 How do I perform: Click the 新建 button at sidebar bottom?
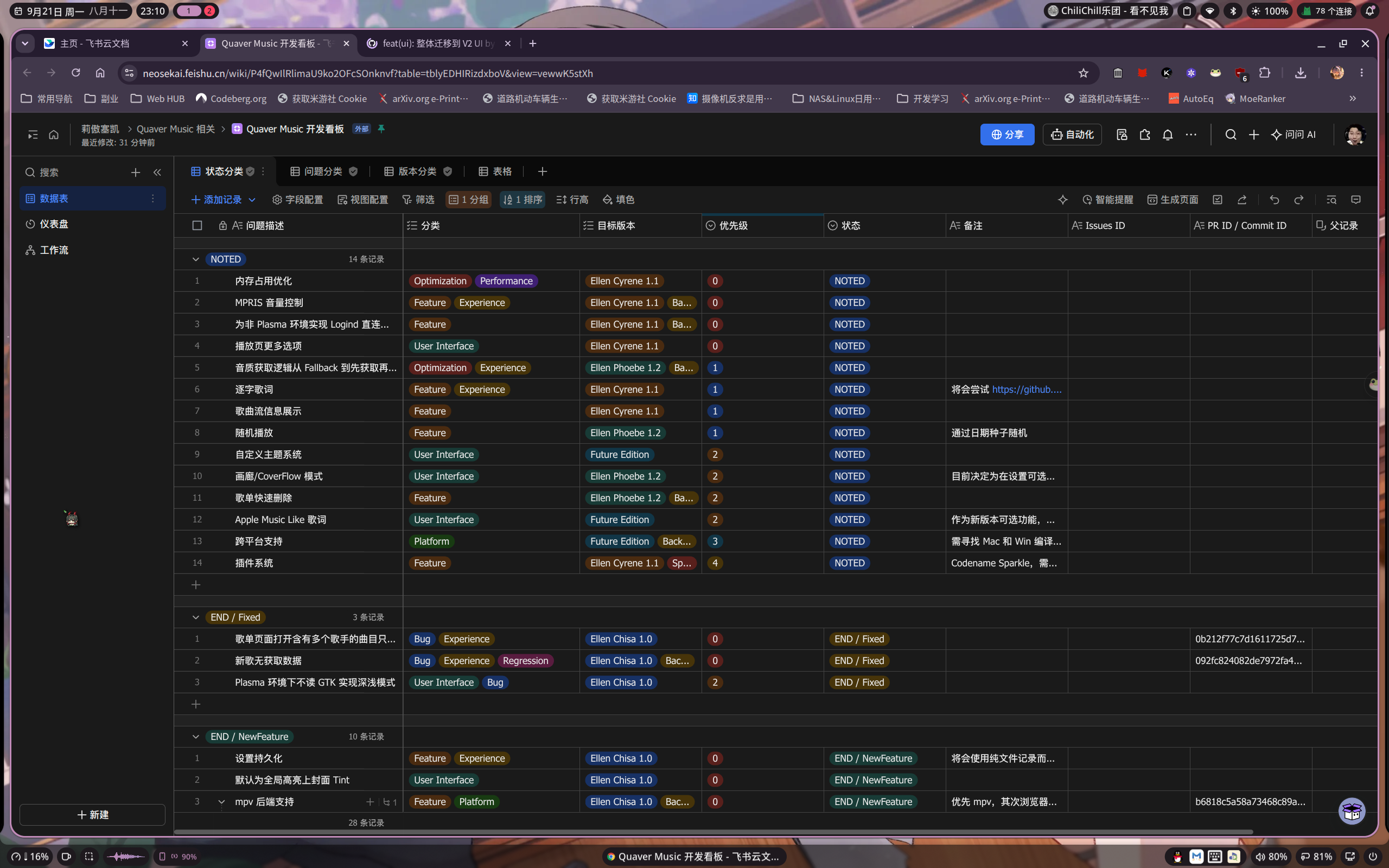pos(92,815)
